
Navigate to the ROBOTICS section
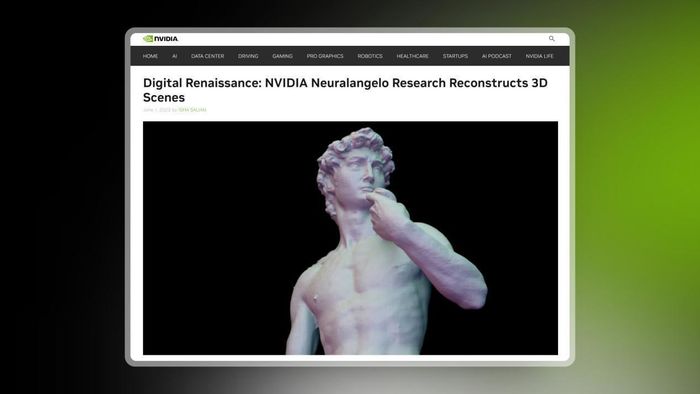[x=370, y=56]
